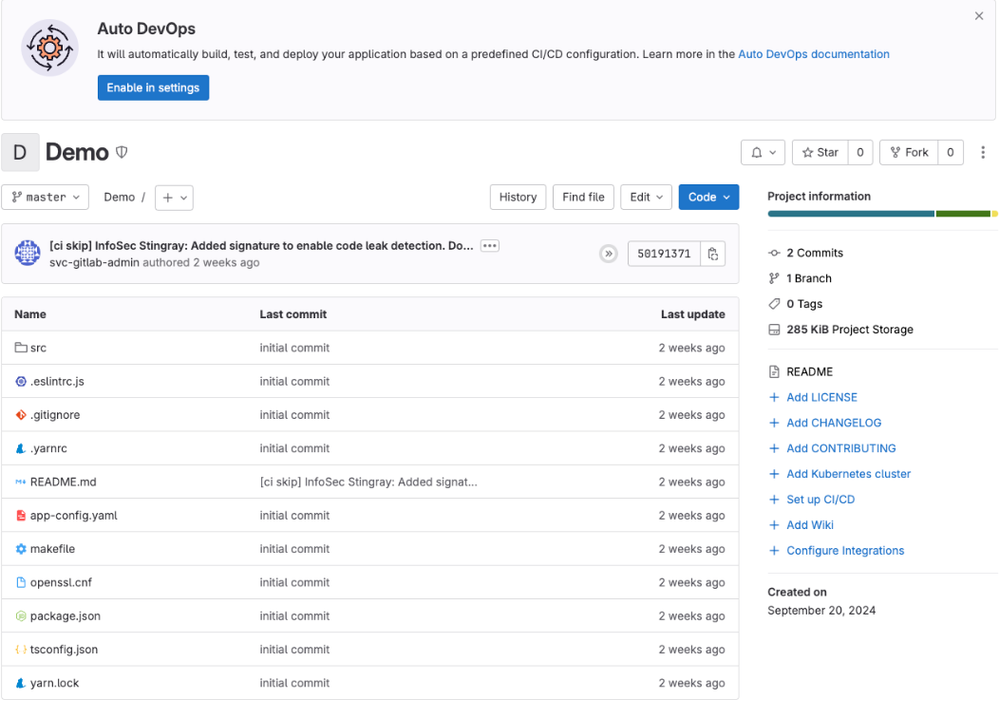Star the Demo project
The height and width of the screenshot is (701, 999).
[820, 152]
